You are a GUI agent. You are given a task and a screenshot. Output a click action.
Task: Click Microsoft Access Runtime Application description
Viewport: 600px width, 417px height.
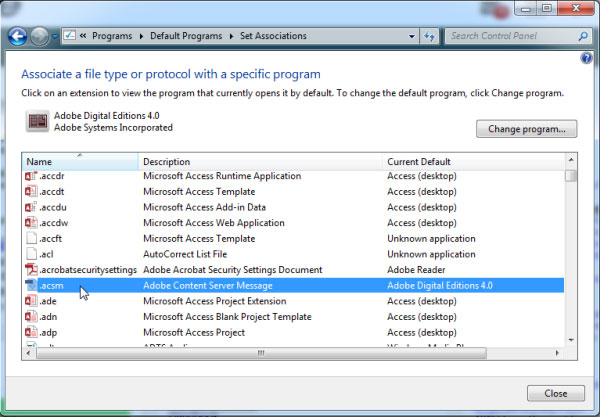click(222, 176)
